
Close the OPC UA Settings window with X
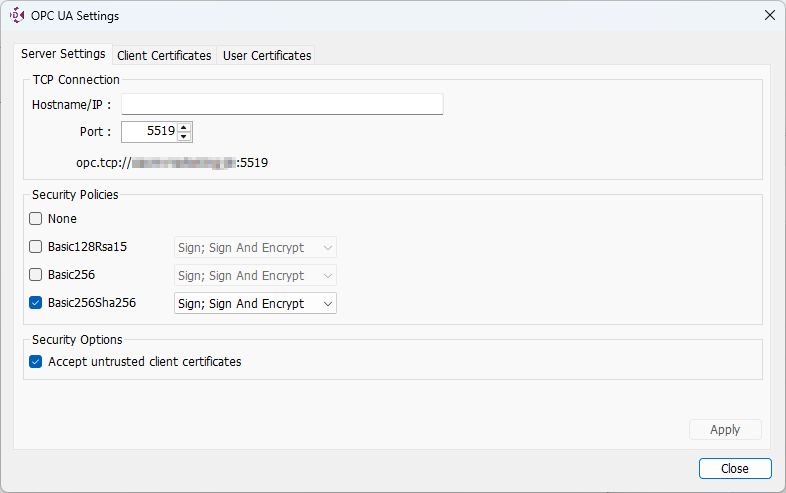coord(769,15)
